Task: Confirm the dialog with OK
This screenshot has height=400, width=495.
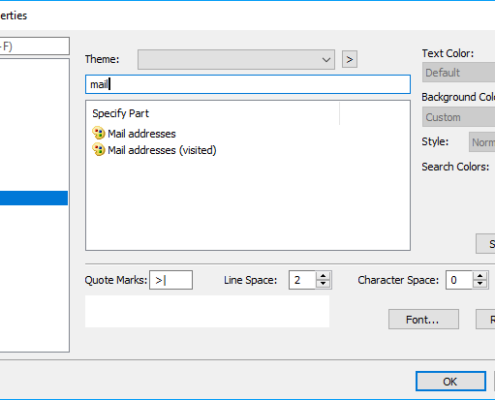Action: [x=451, y=381]
